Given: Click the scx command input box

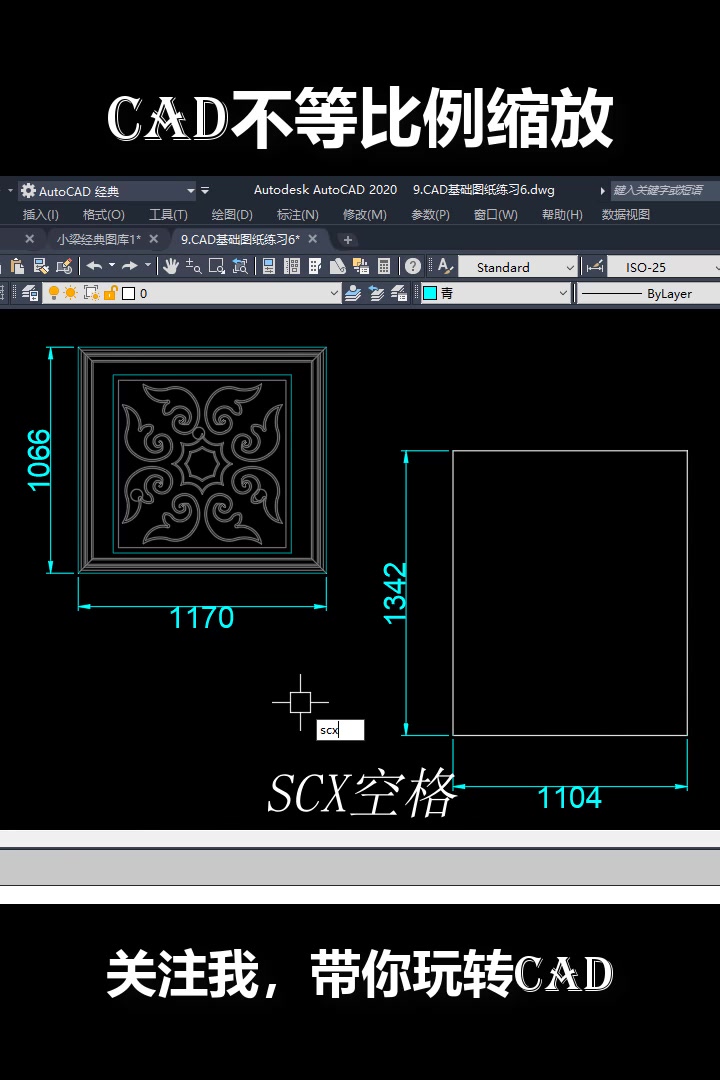Looking at the screenshot, I should (340, 730).
